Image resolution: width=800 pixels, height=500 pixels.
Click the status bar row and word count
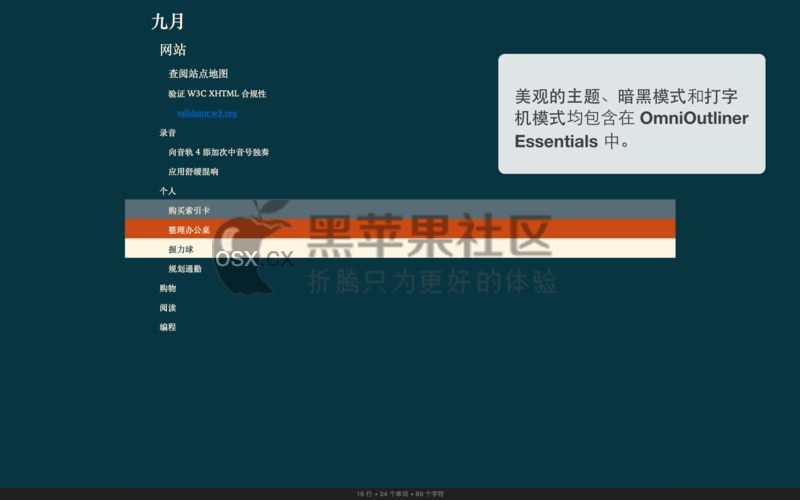pos(400,494)
